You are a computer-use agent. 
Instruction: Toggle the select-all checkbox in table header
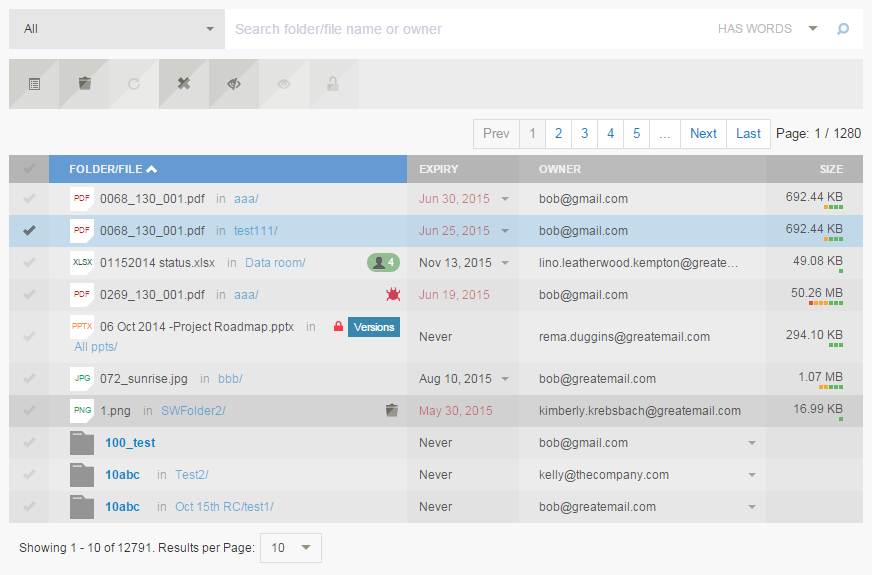tap(29, 169)
